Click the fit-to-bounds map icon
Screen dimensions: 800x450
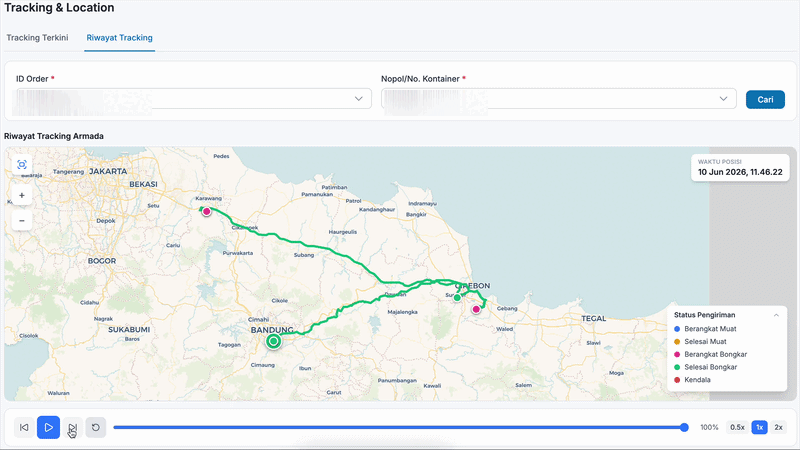(21, 165)
